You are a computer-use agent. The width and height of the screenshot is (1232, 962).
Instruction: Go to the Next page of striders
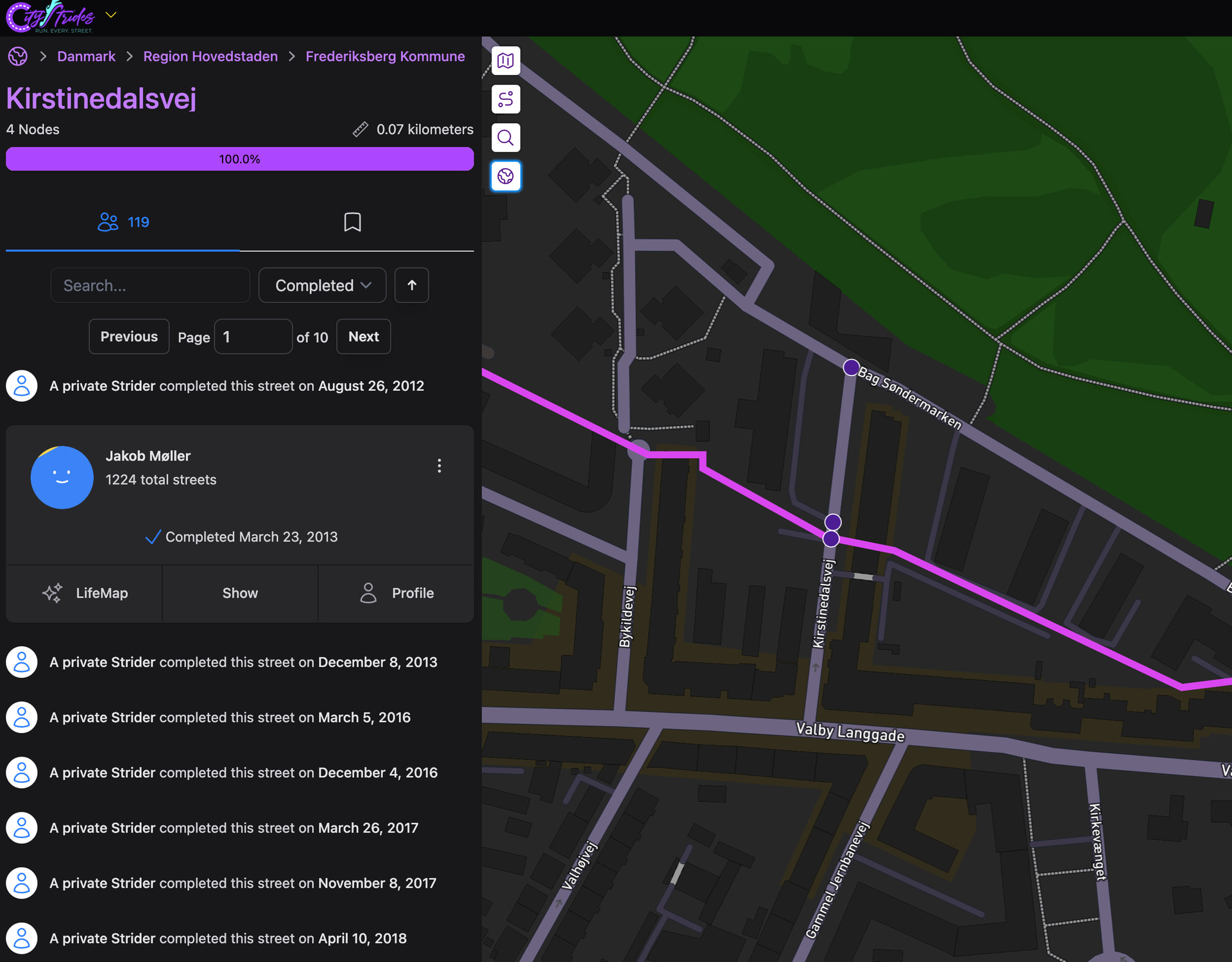tap(363, 336)
